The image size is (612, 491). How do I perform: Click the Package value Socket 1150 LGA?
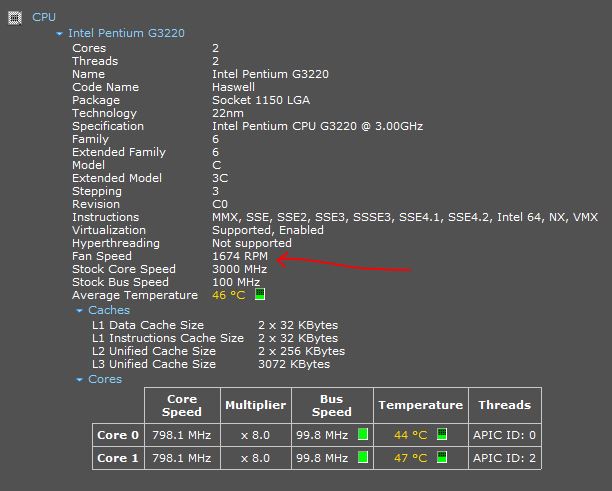coord(261,100)
